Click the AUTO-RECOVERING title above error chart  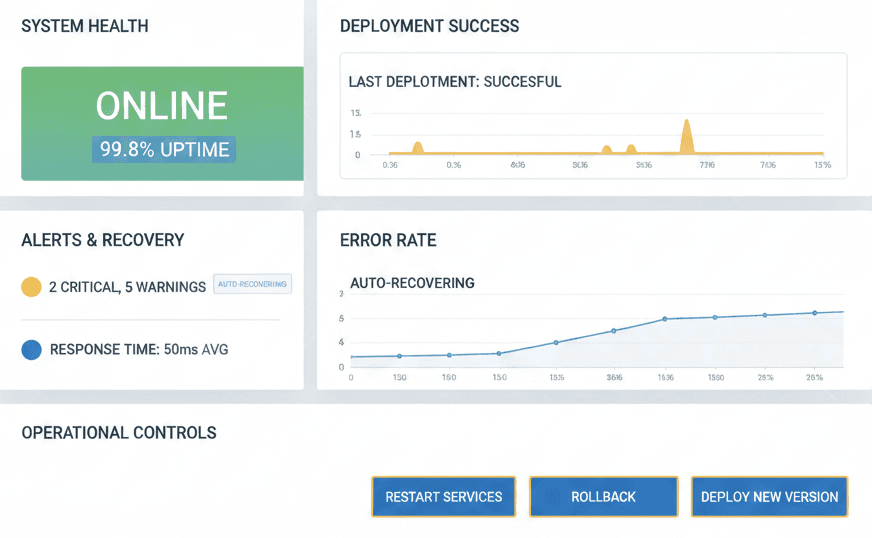(x=412, y=283)
